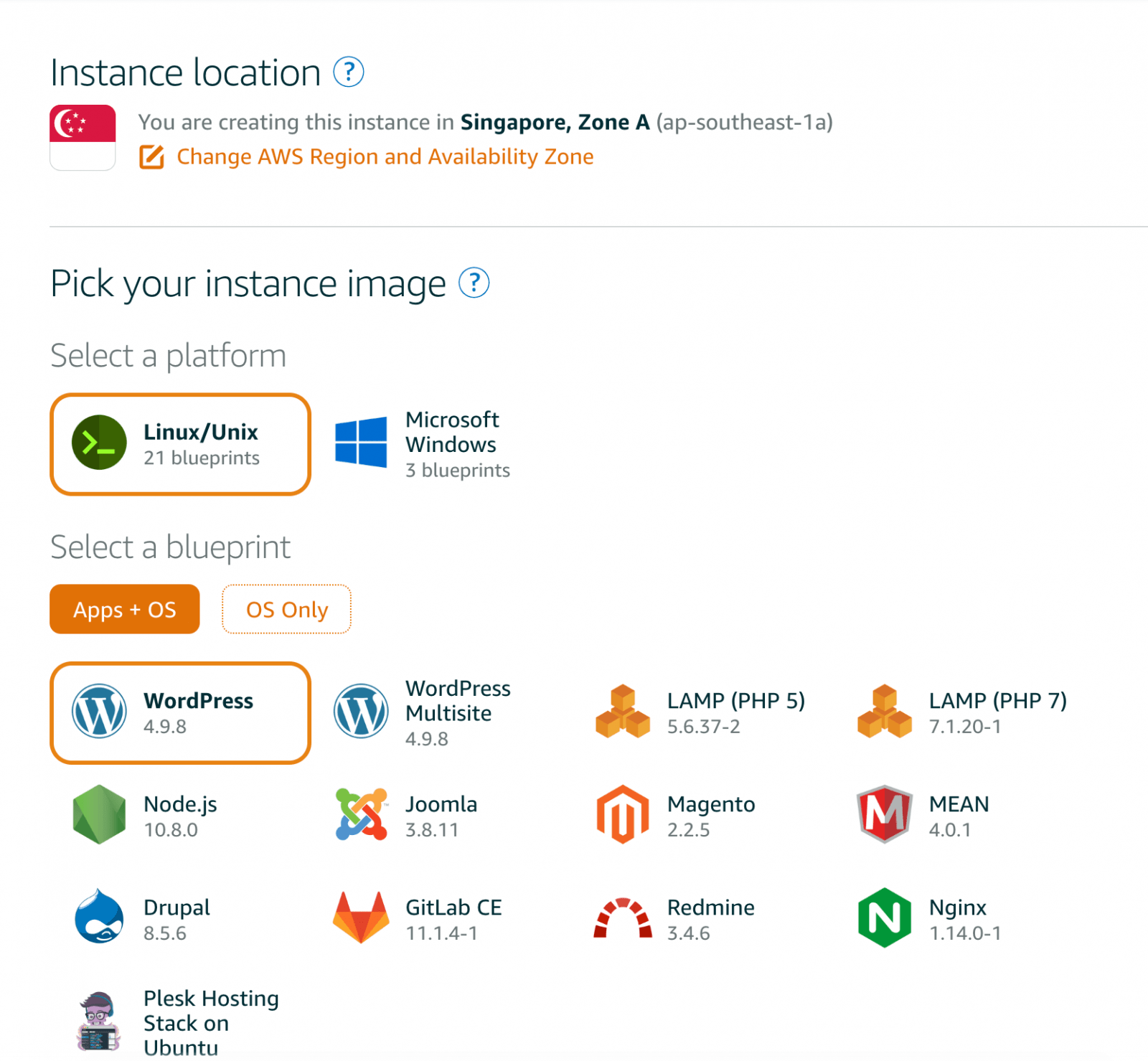Click the 2.2.5 version text

[x=689, y=829]
